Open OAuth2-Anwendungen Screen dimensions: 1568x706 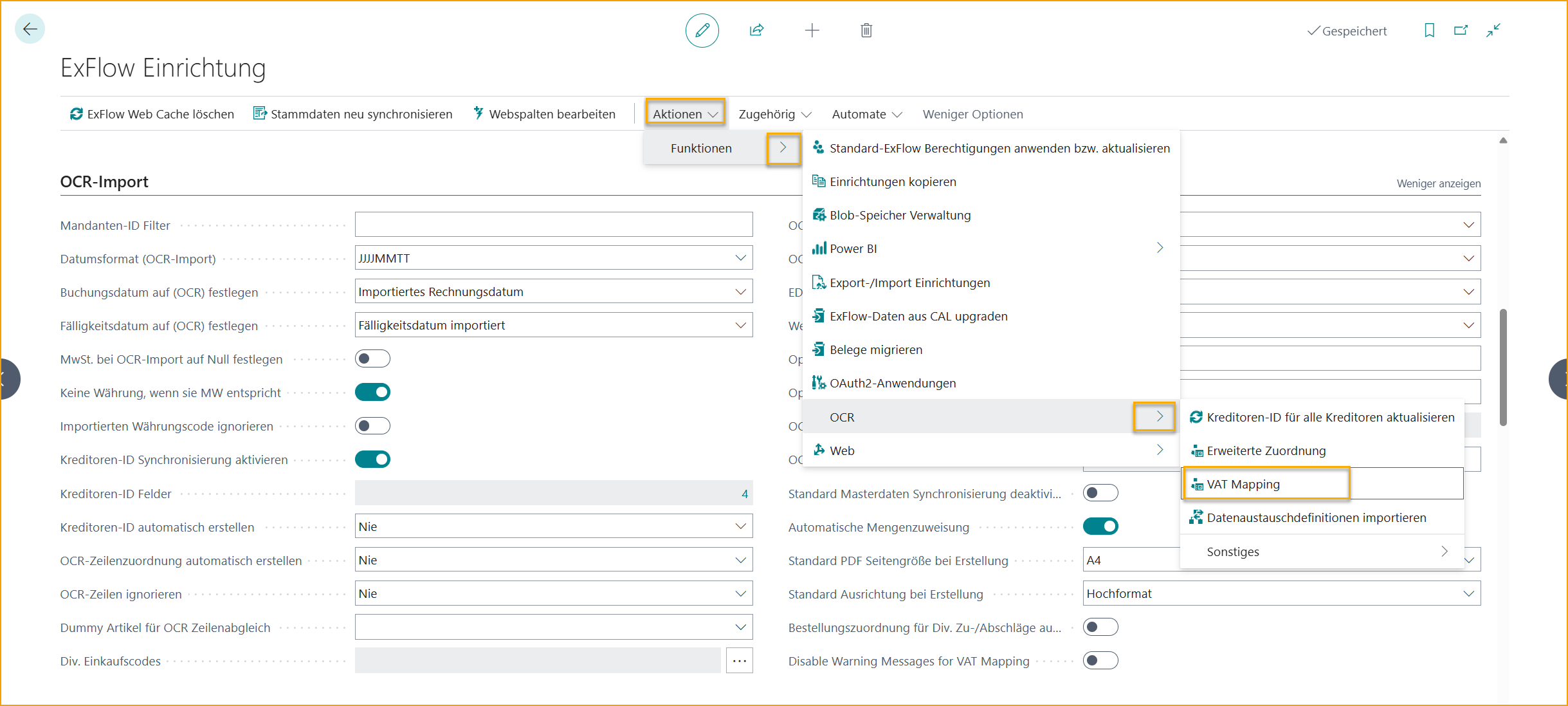[x=991, y=383]
